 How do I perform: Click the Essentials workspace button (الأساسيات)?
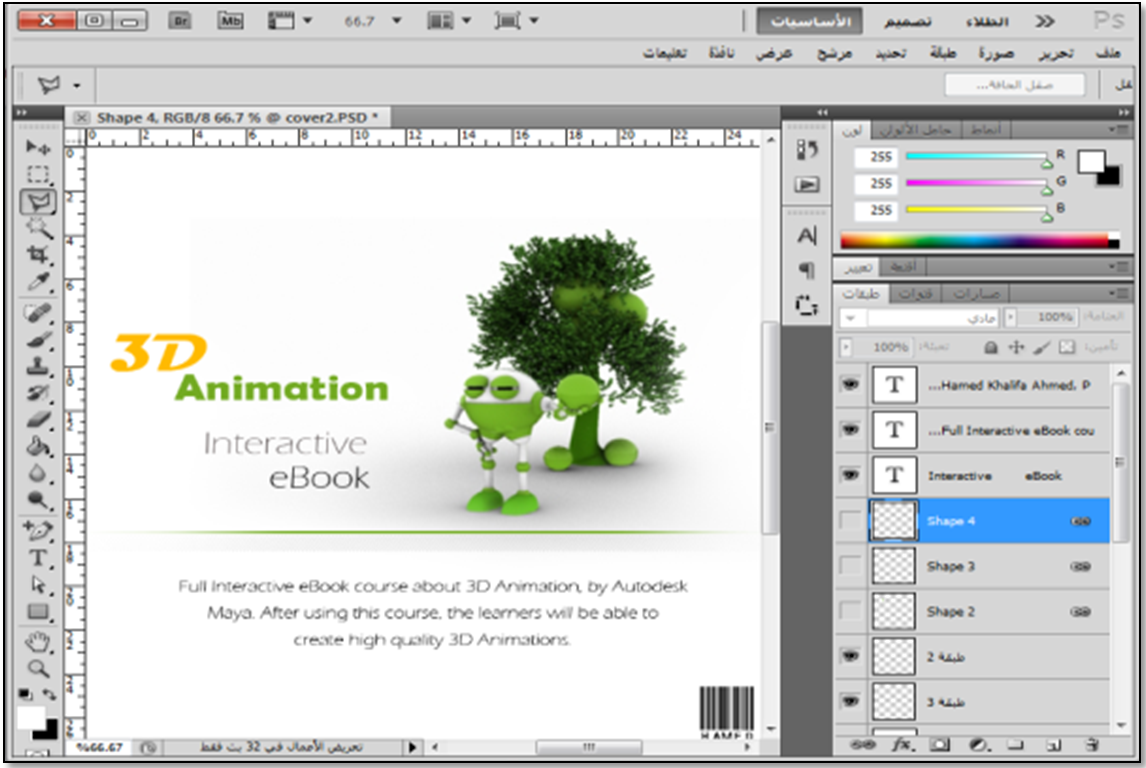tap(808, 21)
